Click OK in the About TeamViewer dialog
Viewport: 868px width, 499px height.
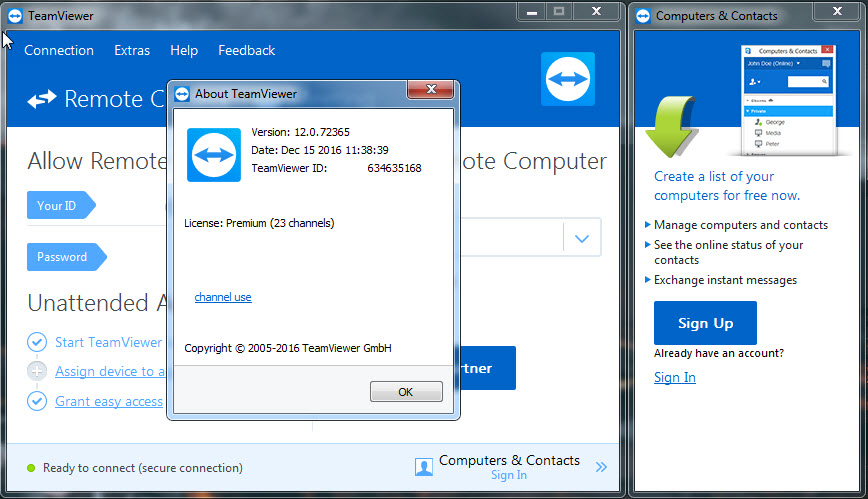(x=406, y=392)
